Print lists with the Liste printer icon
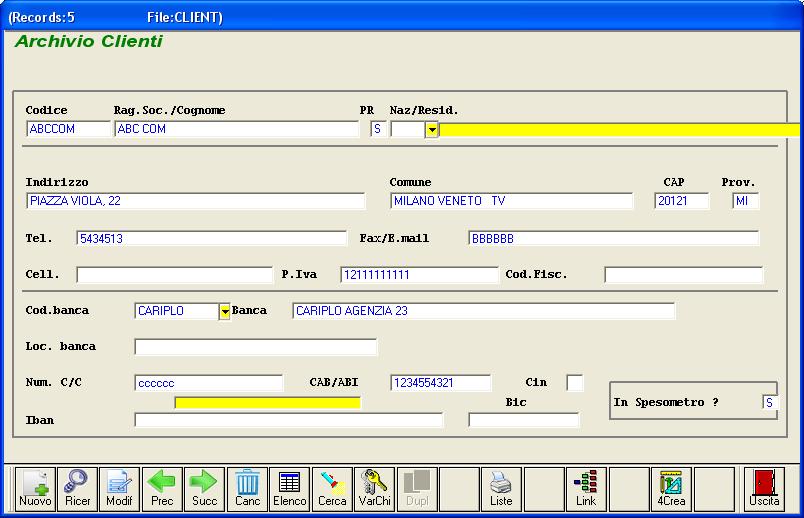This screenshot has width=804, height=518. coord(501,489)
